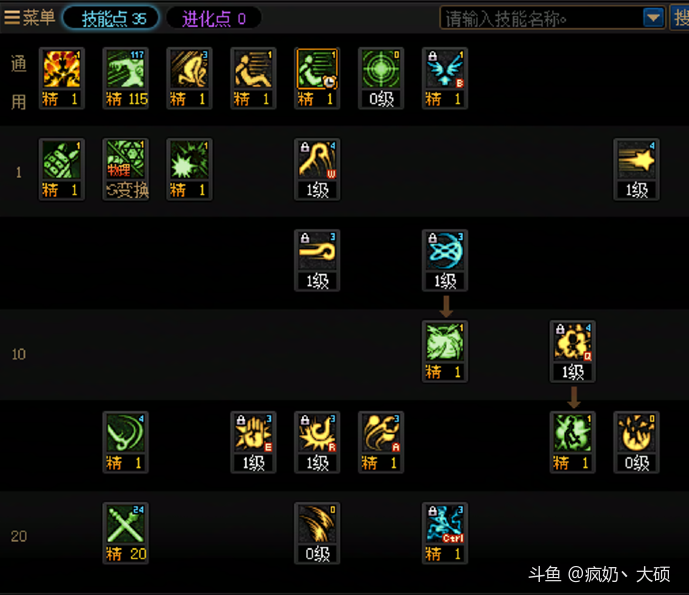Click the search button beside the dropdown
Viewport: 689px width, 595px height.
679,18
